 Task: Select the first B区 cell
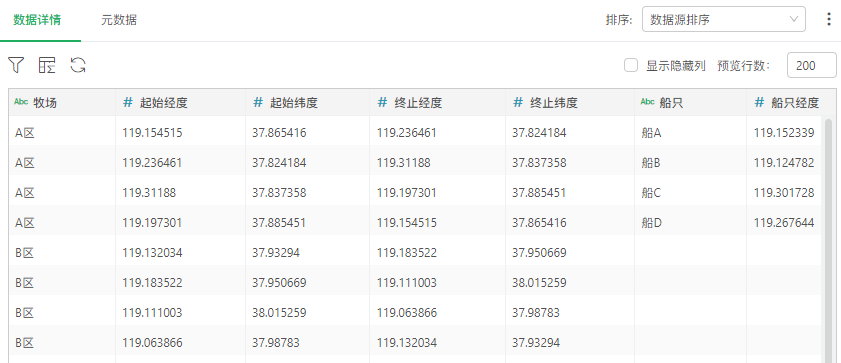point(62,253)
